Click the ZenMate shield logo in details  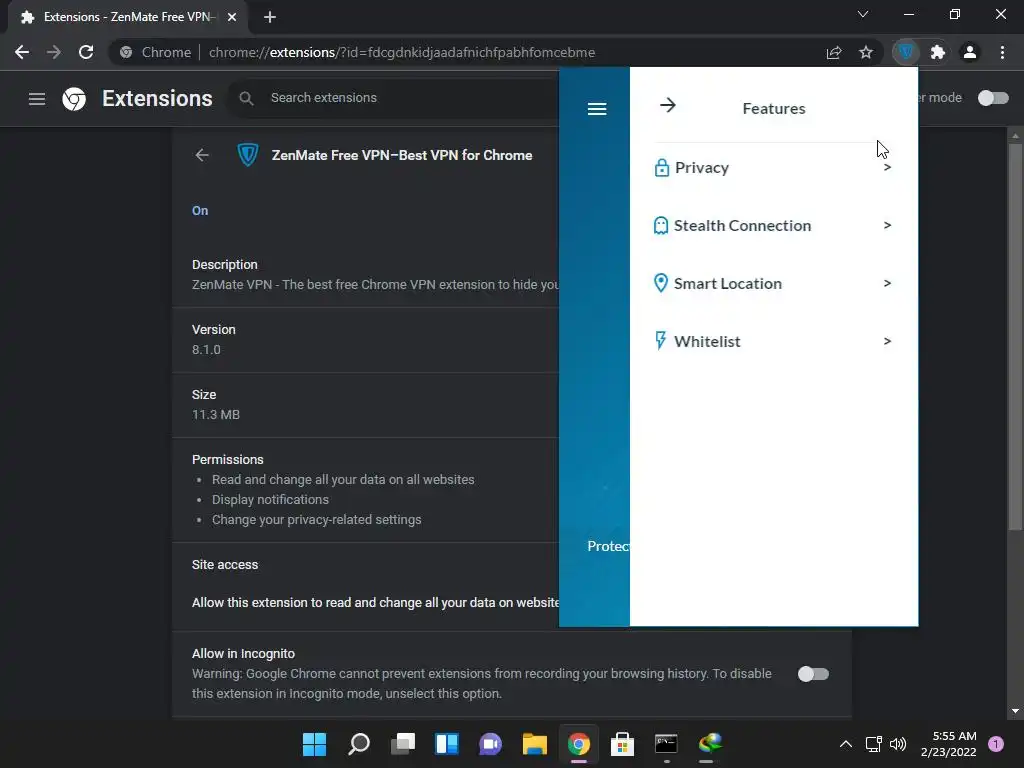[x=248, y=155]
